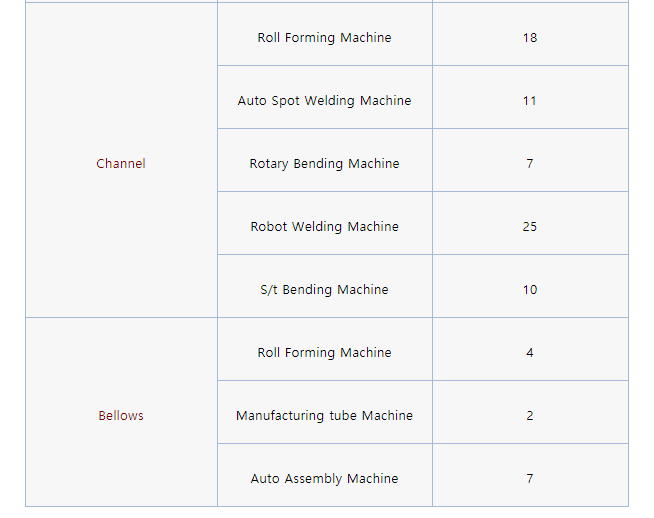
Task: Click Robot Welding Machine cell
Action: tap(324, 223)
